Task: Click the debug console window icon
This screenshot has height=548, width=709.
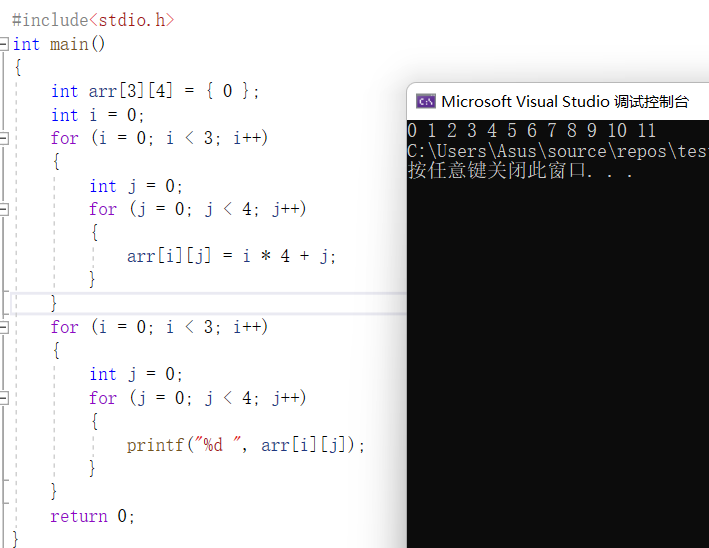Action: pos(425,102)
